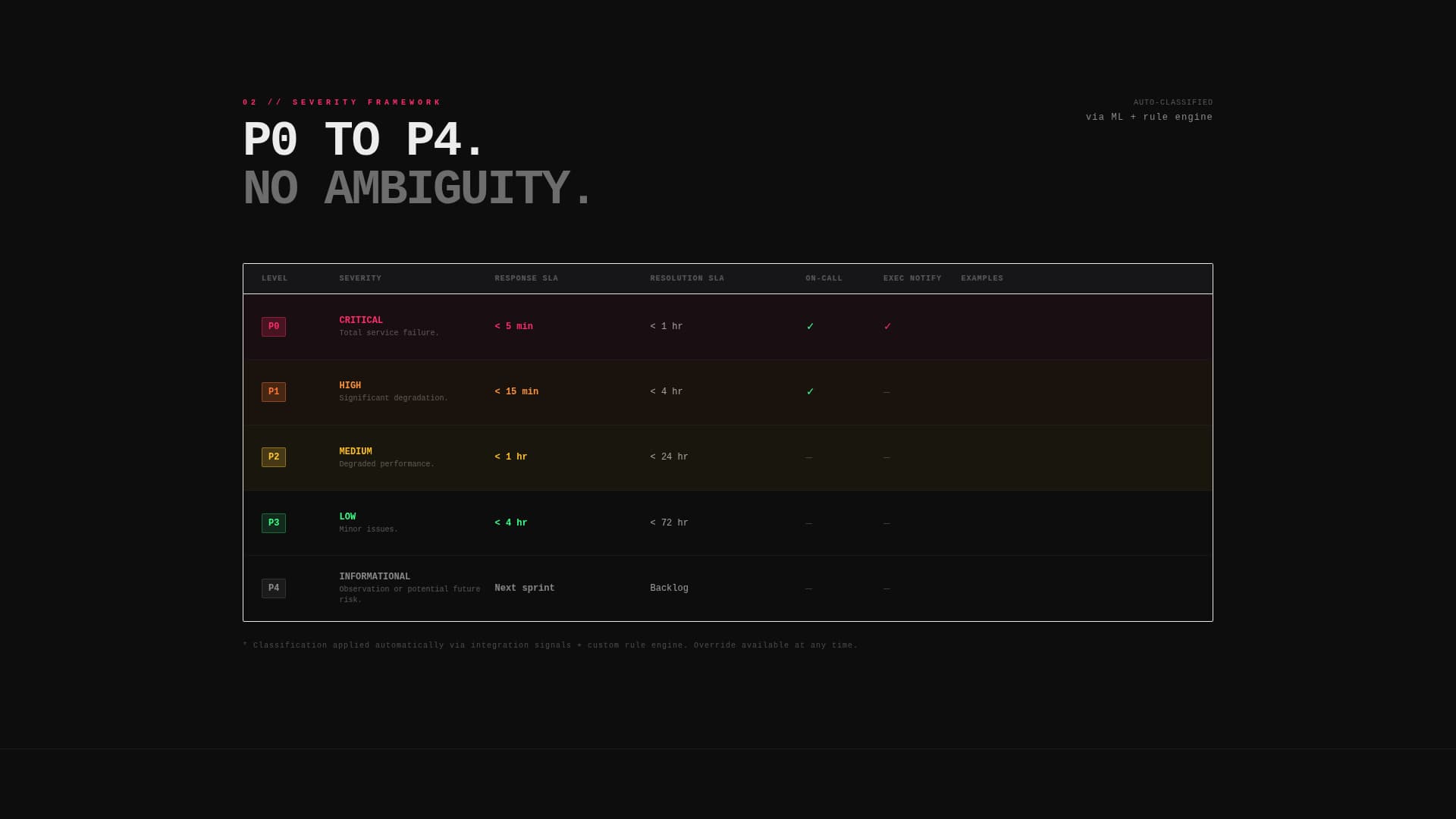
Task: Click the CRITICAL severity label
Action: [x=361, y=320]
